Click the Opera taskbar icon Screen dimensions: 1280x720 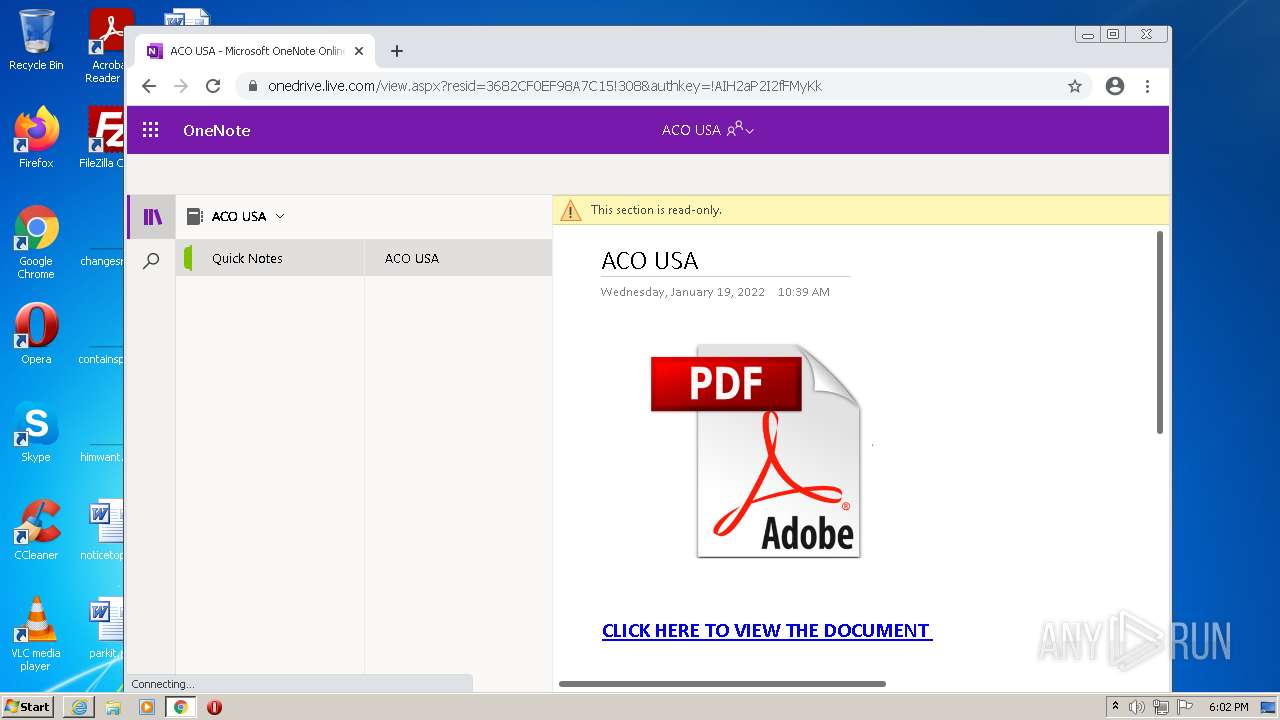pyautogui.click(x=214, y=707)
